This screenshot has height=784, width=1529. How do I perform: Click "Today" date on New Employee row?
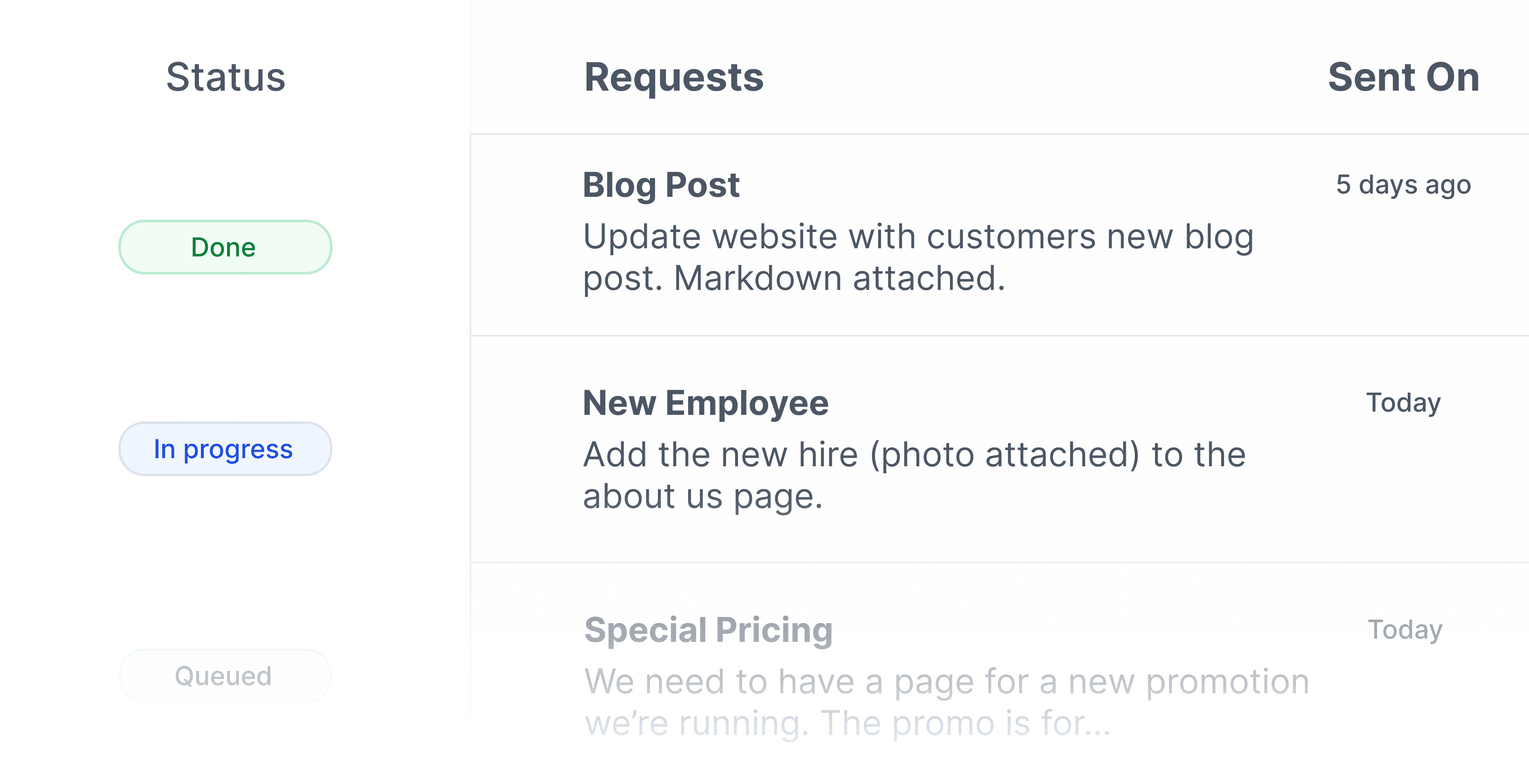tap(1403, 403)
